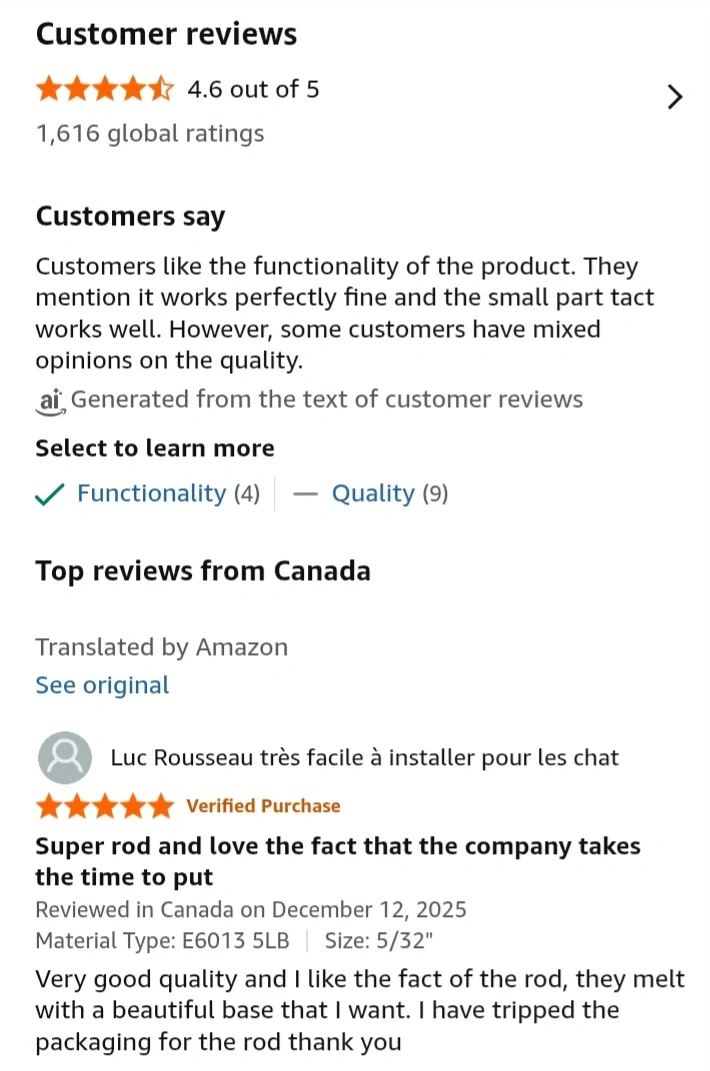Screen dimensions: 710x1071
Task: Tap the Customer reviews heading
Action: [x=166, y=34]
